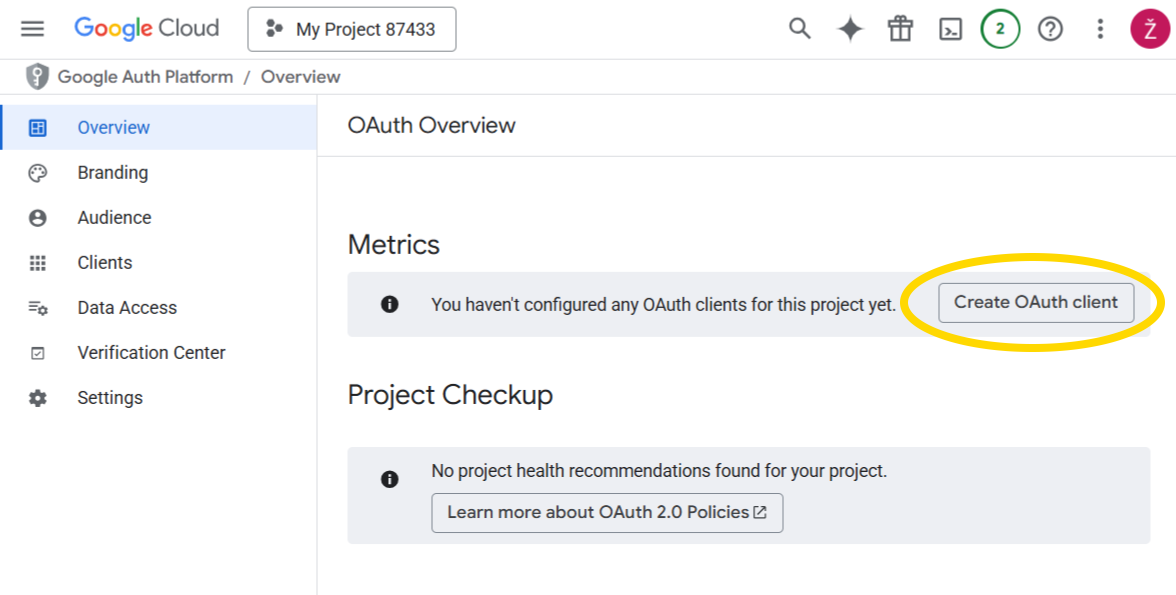
Task: Select the Data Access sidebar icon
Action: point(37,307)
